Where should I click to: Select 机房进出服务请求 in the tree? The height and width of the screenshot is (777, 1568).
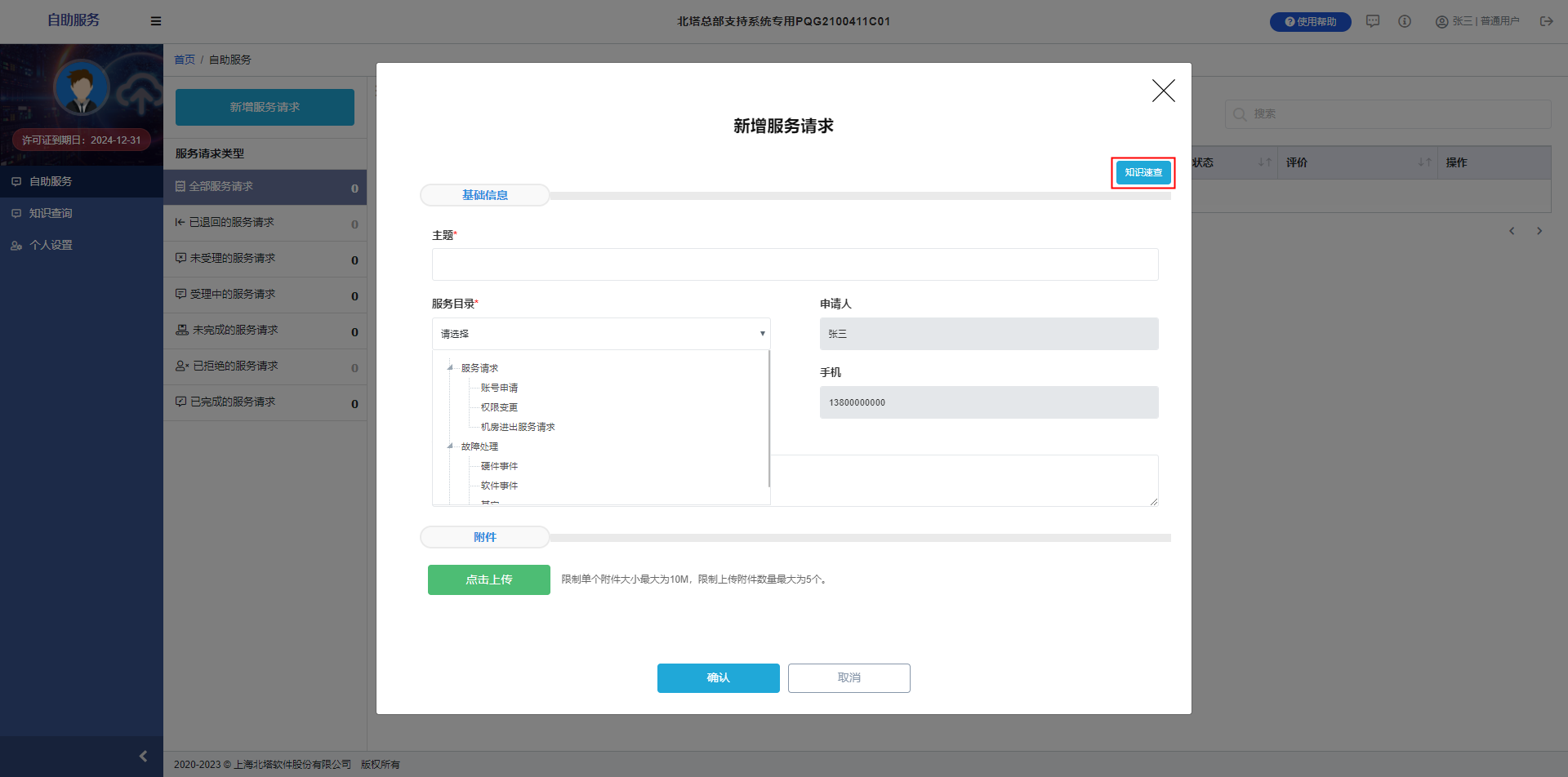click(518, 427)
